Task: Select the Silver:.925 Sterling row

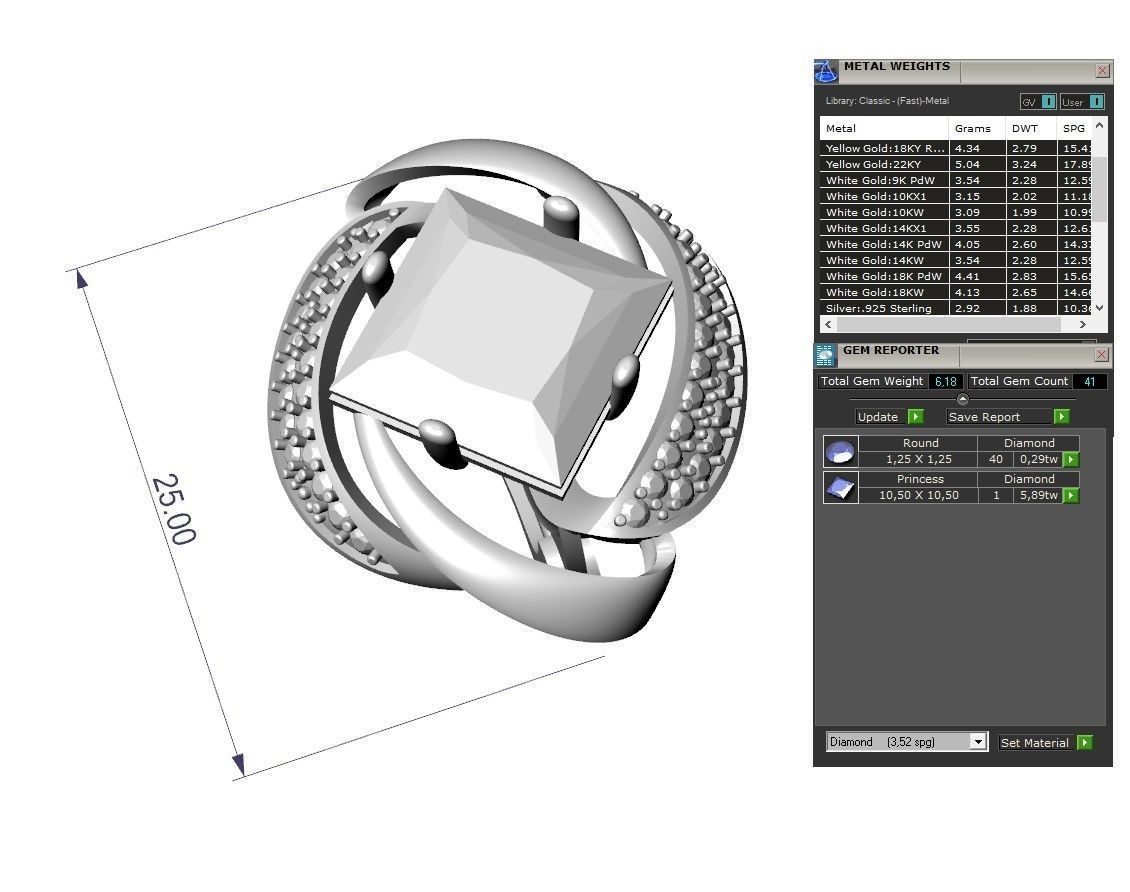Action: 879,308
